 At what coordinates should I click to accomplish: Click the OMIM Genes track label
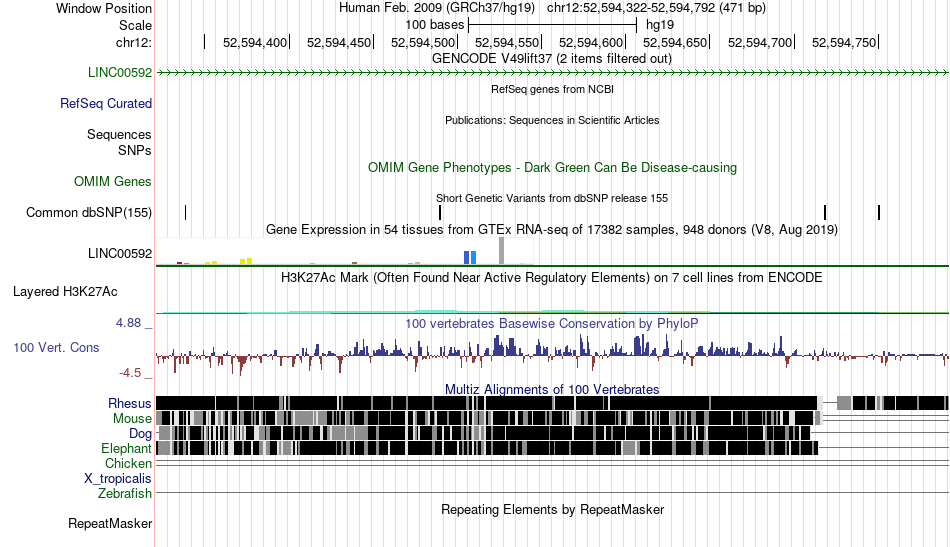pos(113,182)
